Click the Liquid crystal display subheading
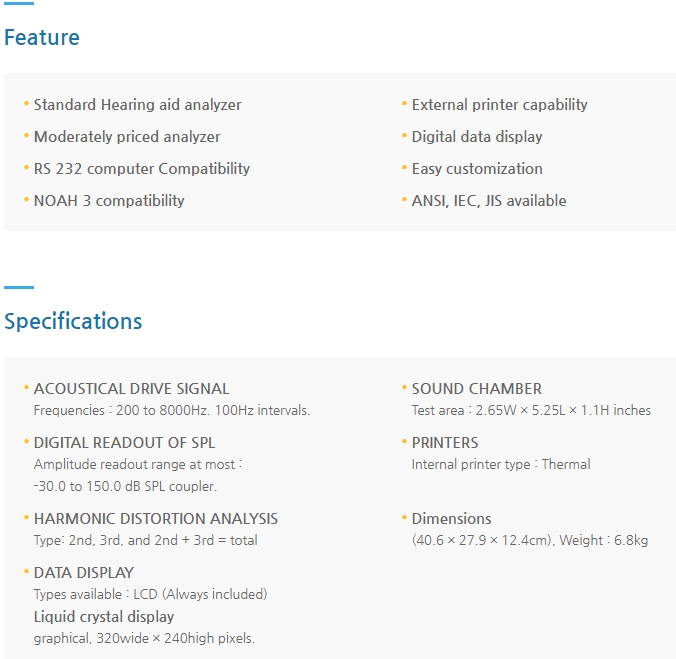 [104, 617]
